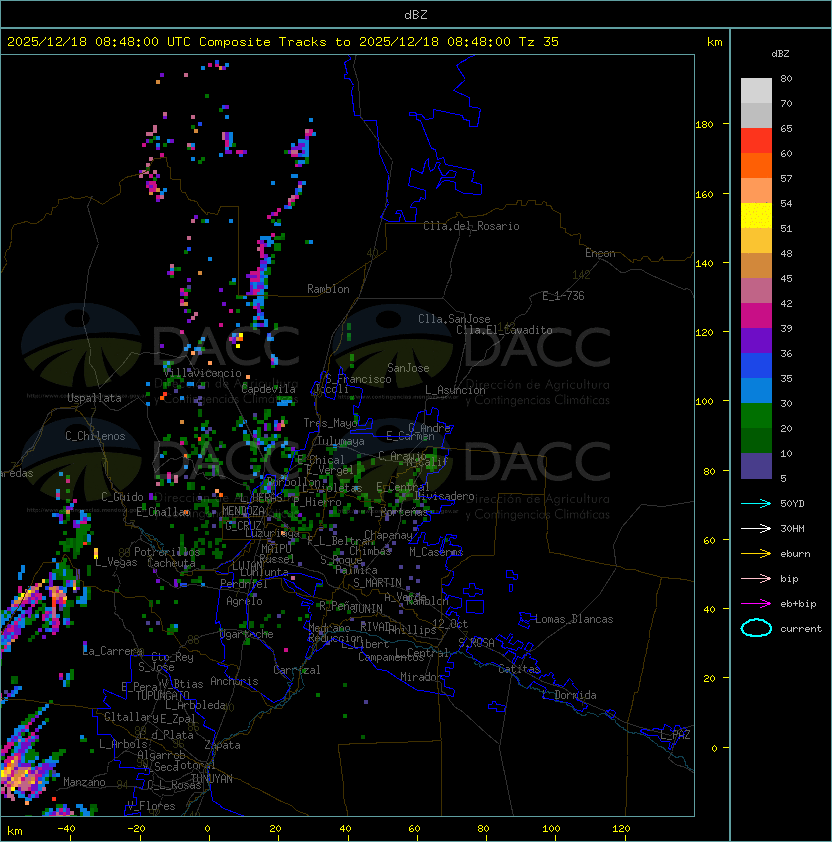This screenshot has width=832, height=842.
Task: Click the magenta eb+bip arrow in legend
Action: [756, 604]
